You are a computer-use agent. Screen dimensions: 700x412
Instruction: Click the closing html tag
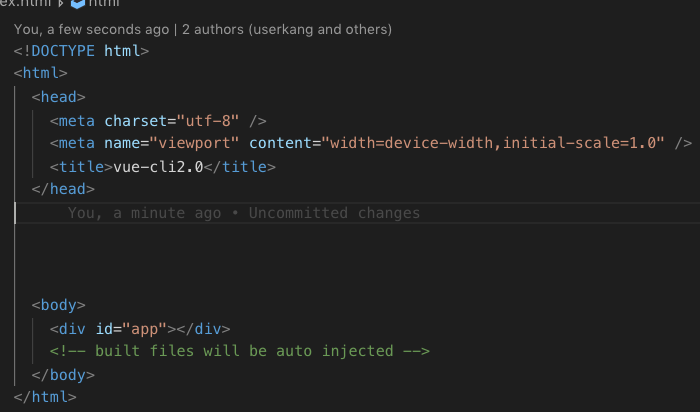tap(45, 397)
